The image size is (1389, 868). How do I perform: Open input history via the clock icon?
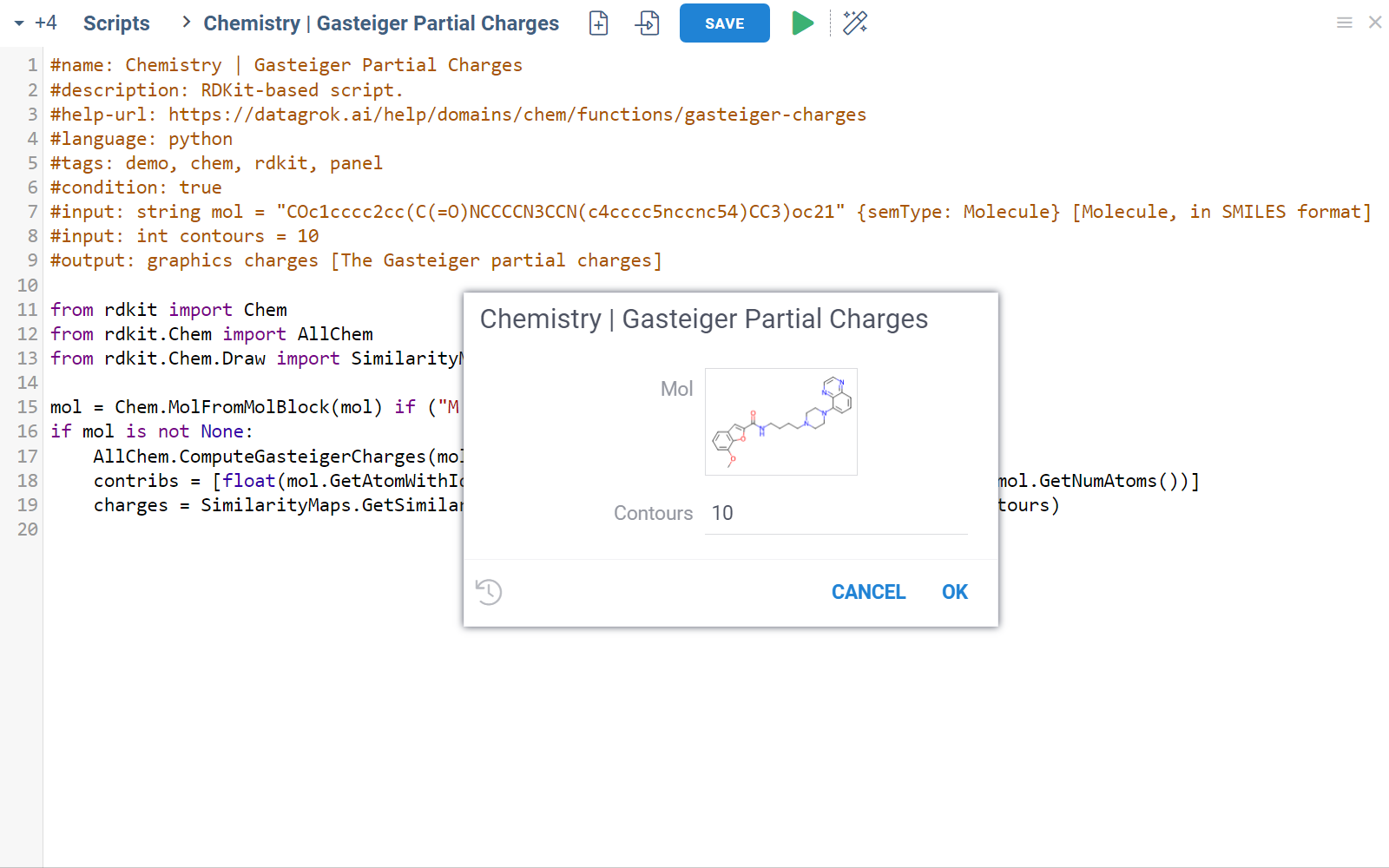click(489, 591)
